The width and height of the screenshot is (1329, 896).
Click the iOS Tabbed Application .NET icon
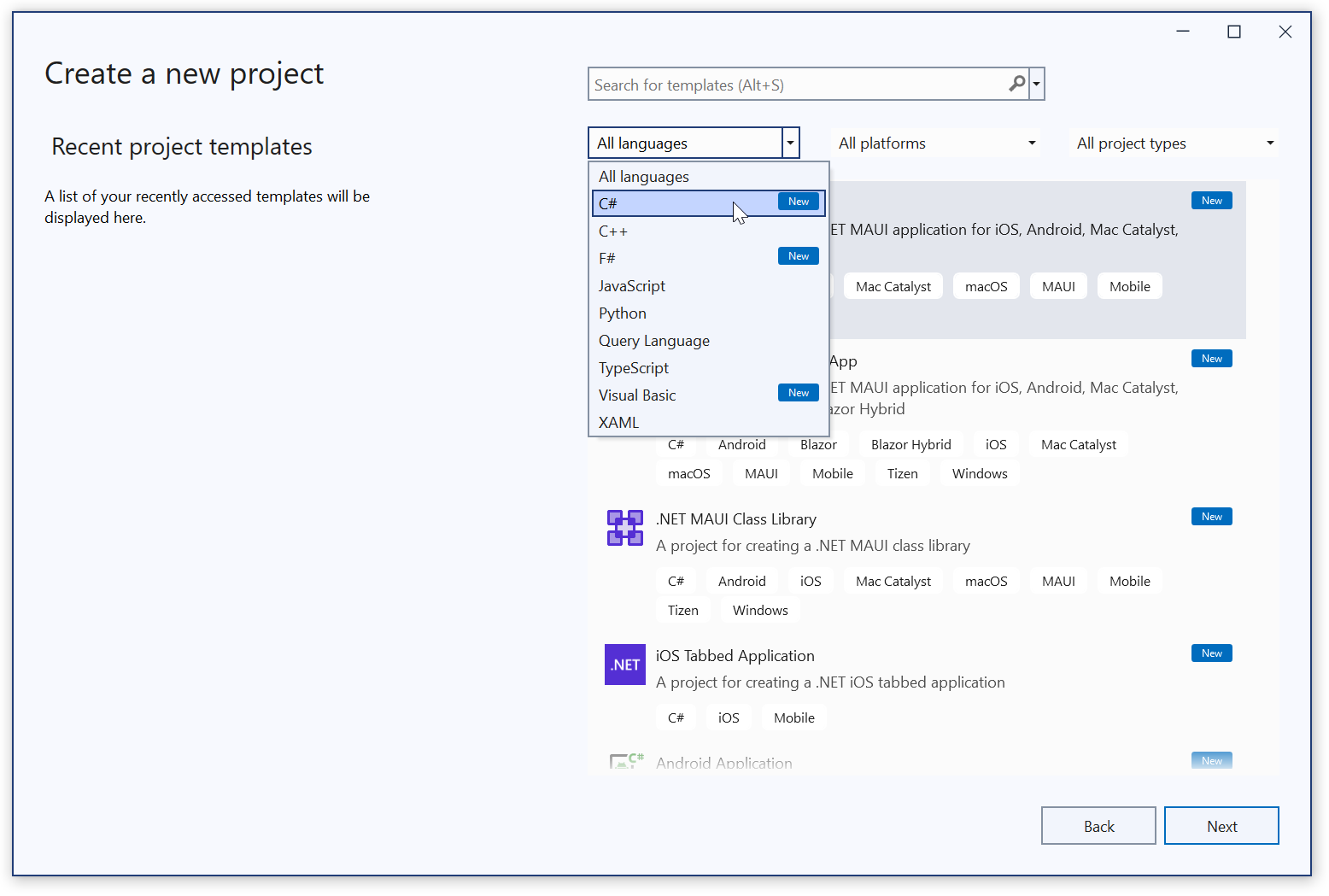(x=625, y=665)
